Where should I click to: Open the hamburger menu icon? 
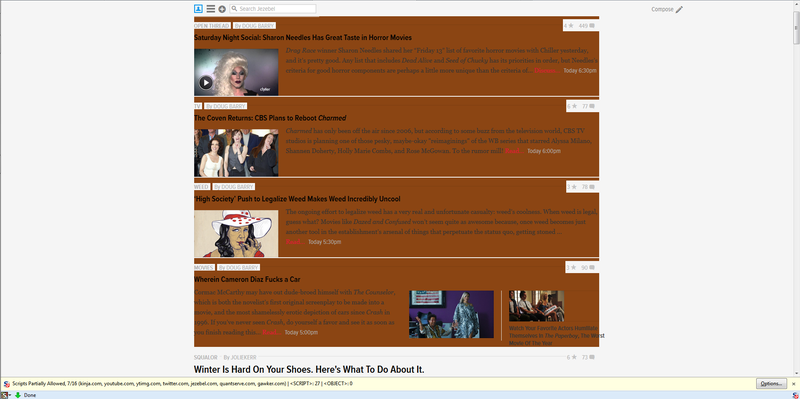tap(211, 9)
